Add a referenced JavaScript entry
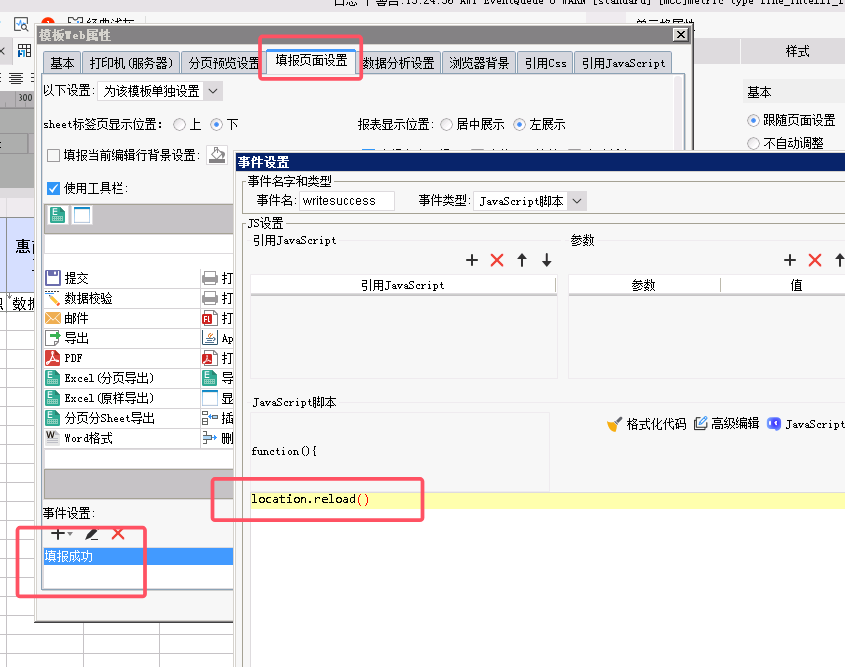 pyautogui.click(x=472, y=260)
